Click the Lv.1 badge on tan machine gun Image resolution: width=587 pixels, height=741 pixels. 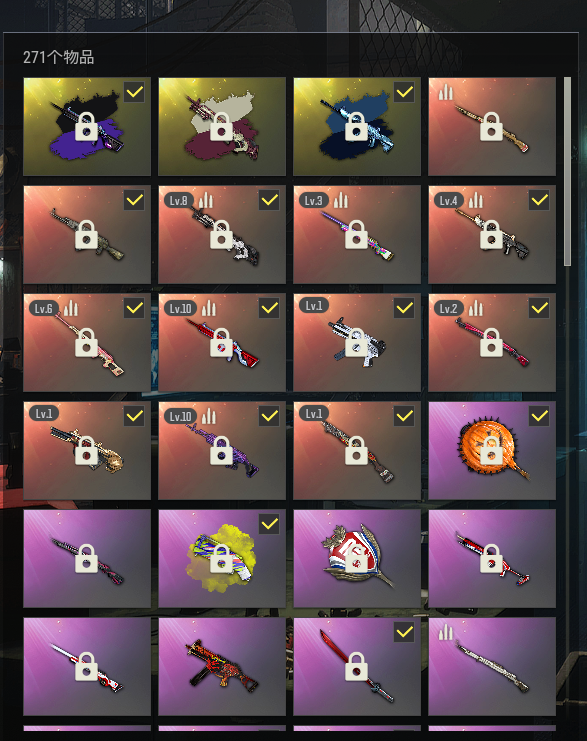pos(43,414)
